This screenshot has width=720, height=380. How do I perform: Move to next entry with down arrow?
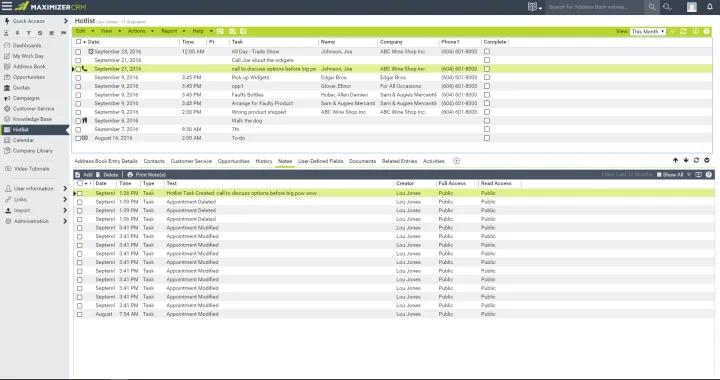click(686, 160)
